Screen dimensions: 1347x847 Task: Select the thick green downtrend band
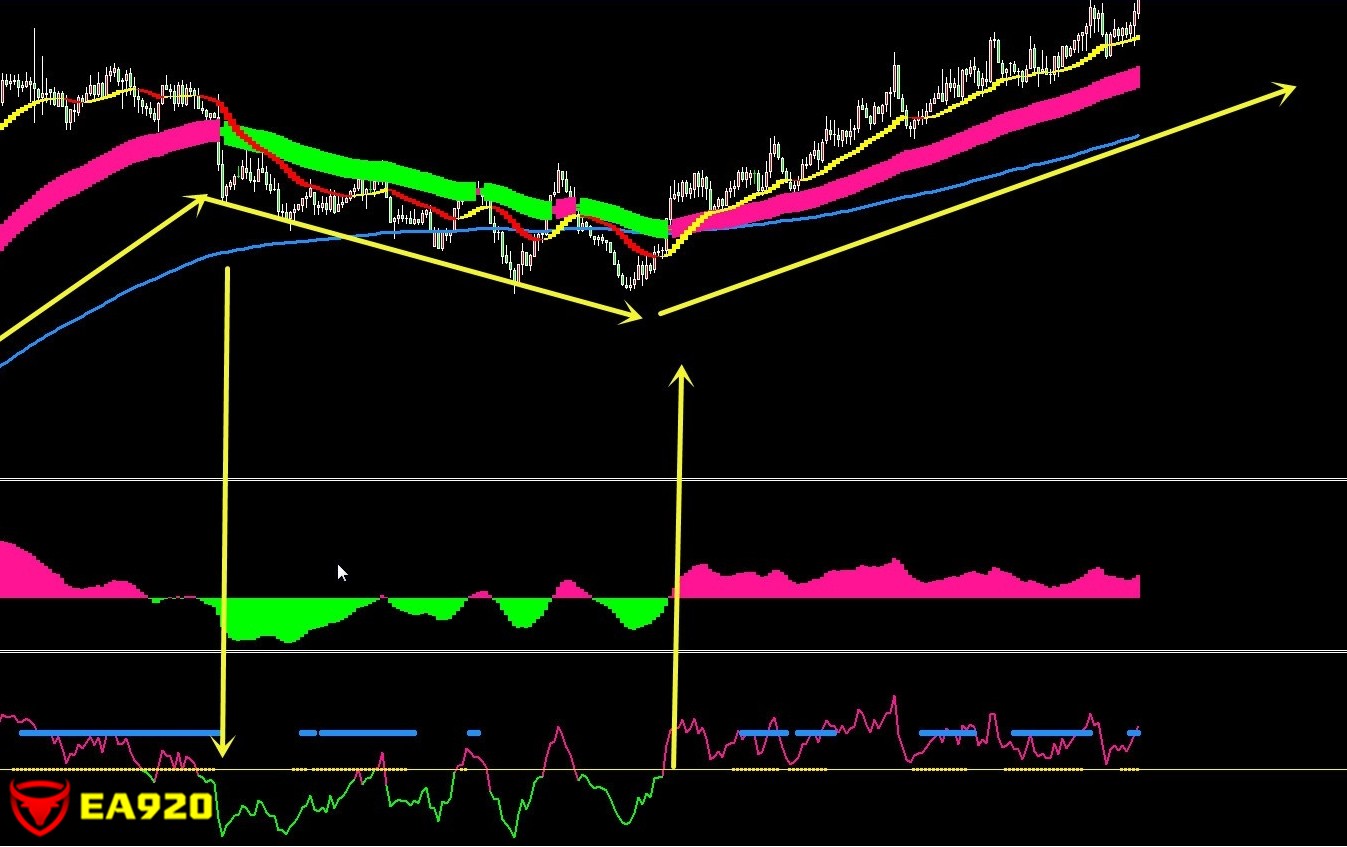point(350,165)
